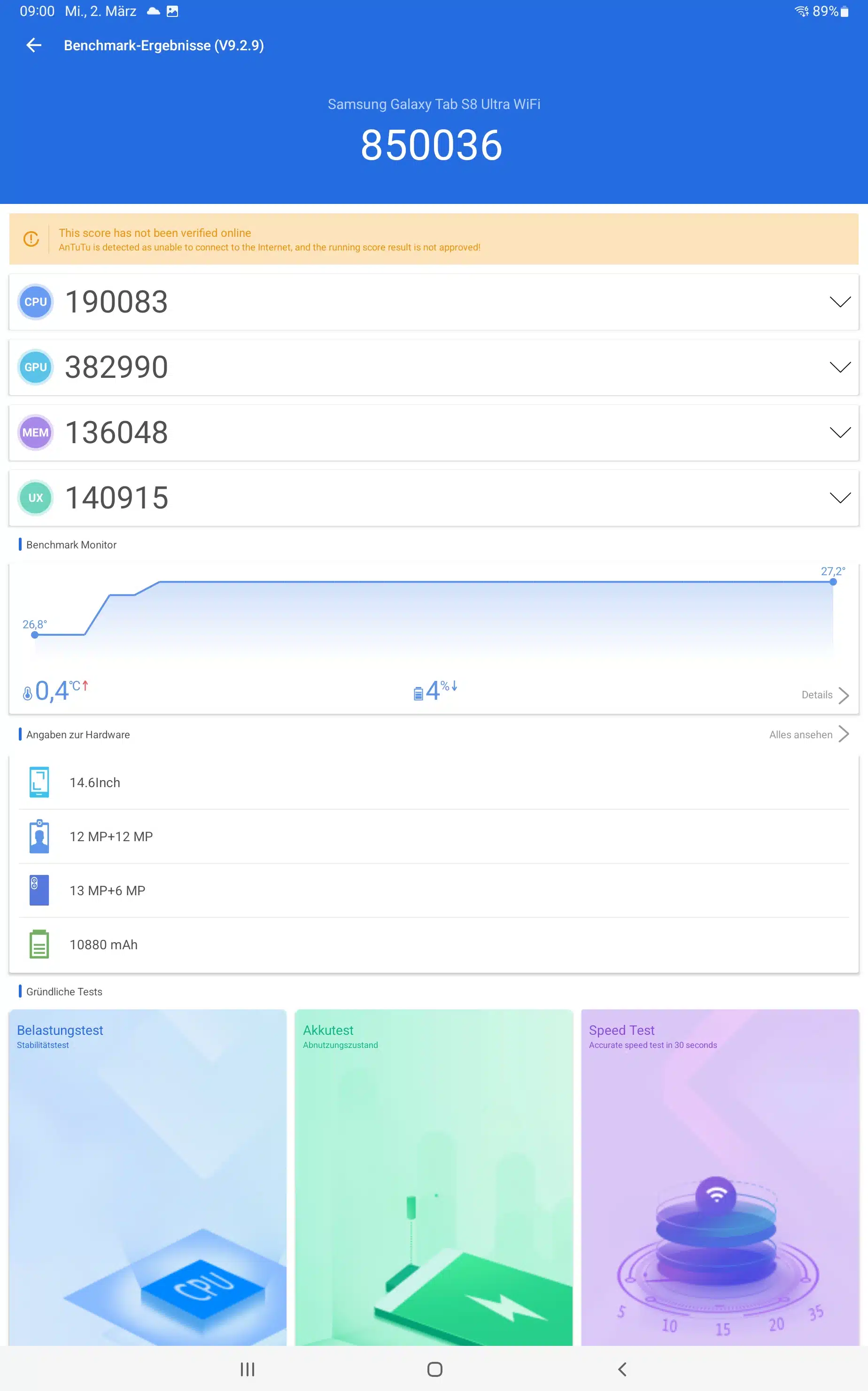This screenshot has height=1391, width=868.
Task: Expand the CPU score details chevron
Action: (840, 302)
